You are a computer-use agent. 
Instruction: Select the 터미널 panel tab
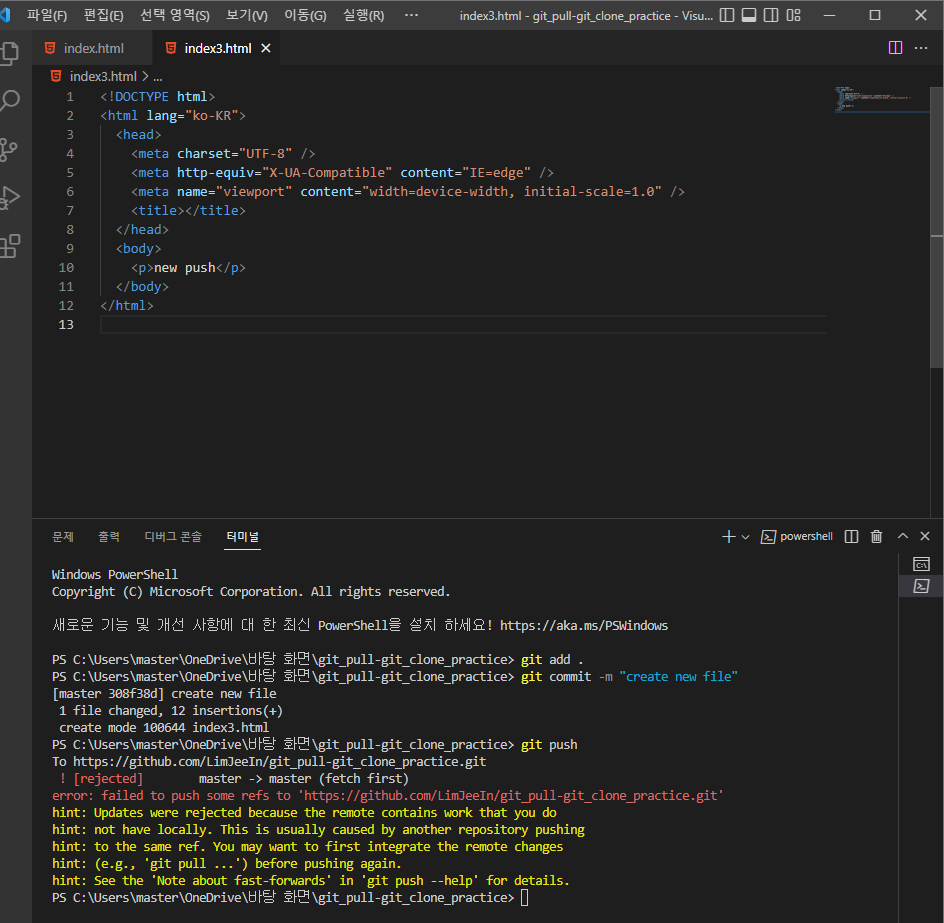pos(243,536)
